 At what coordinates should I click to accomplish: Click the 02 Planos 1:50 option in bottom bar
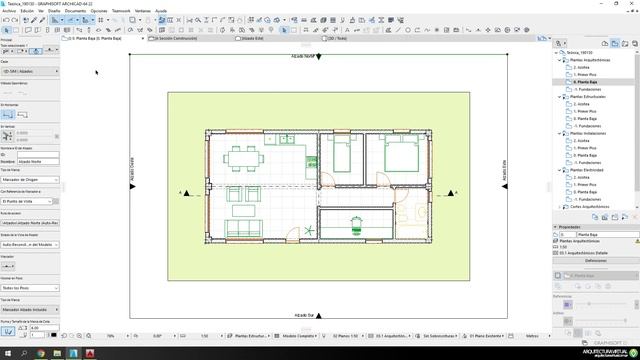346,336
